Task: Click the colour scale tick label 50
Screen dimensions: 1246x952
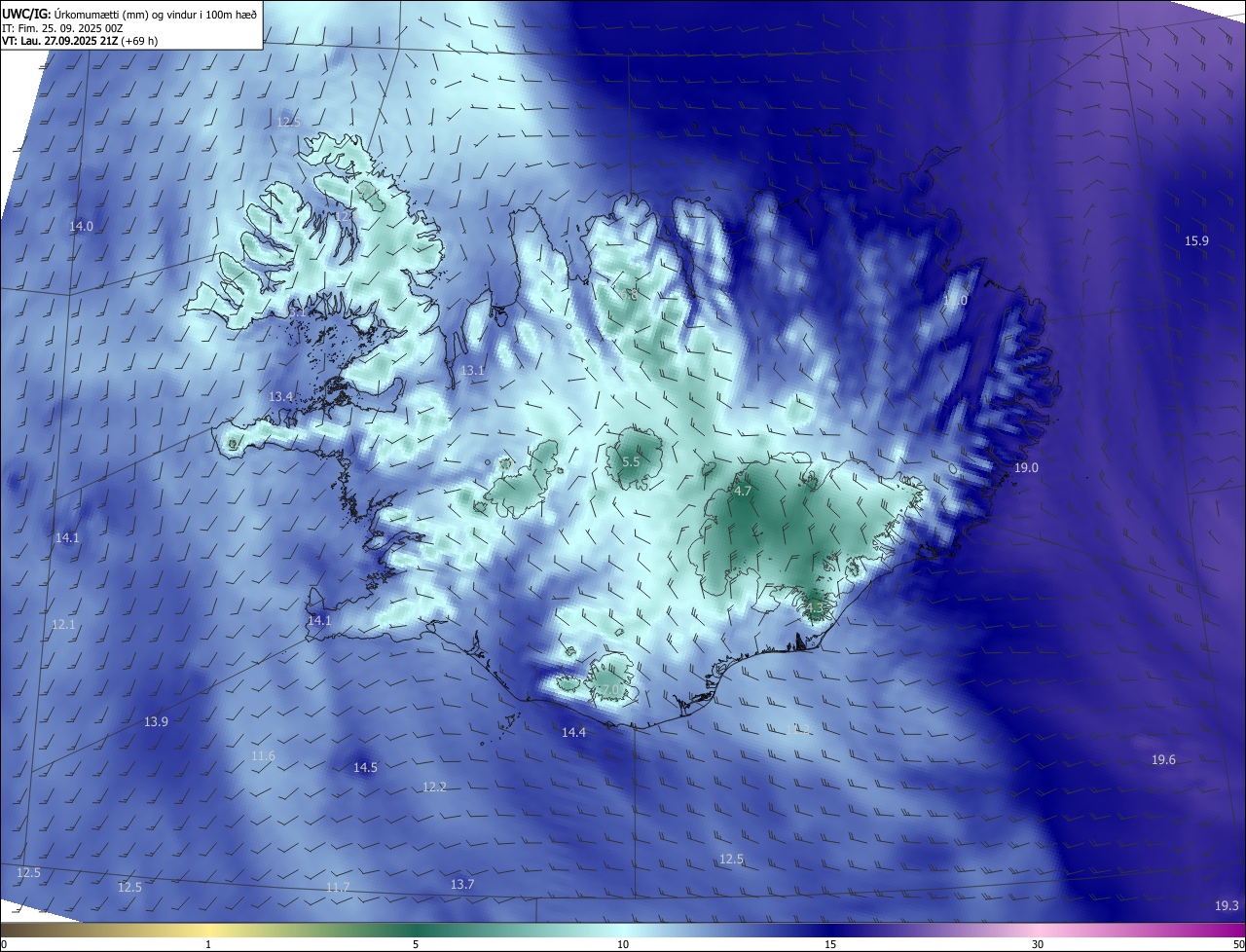Action: pos(1239,944)
